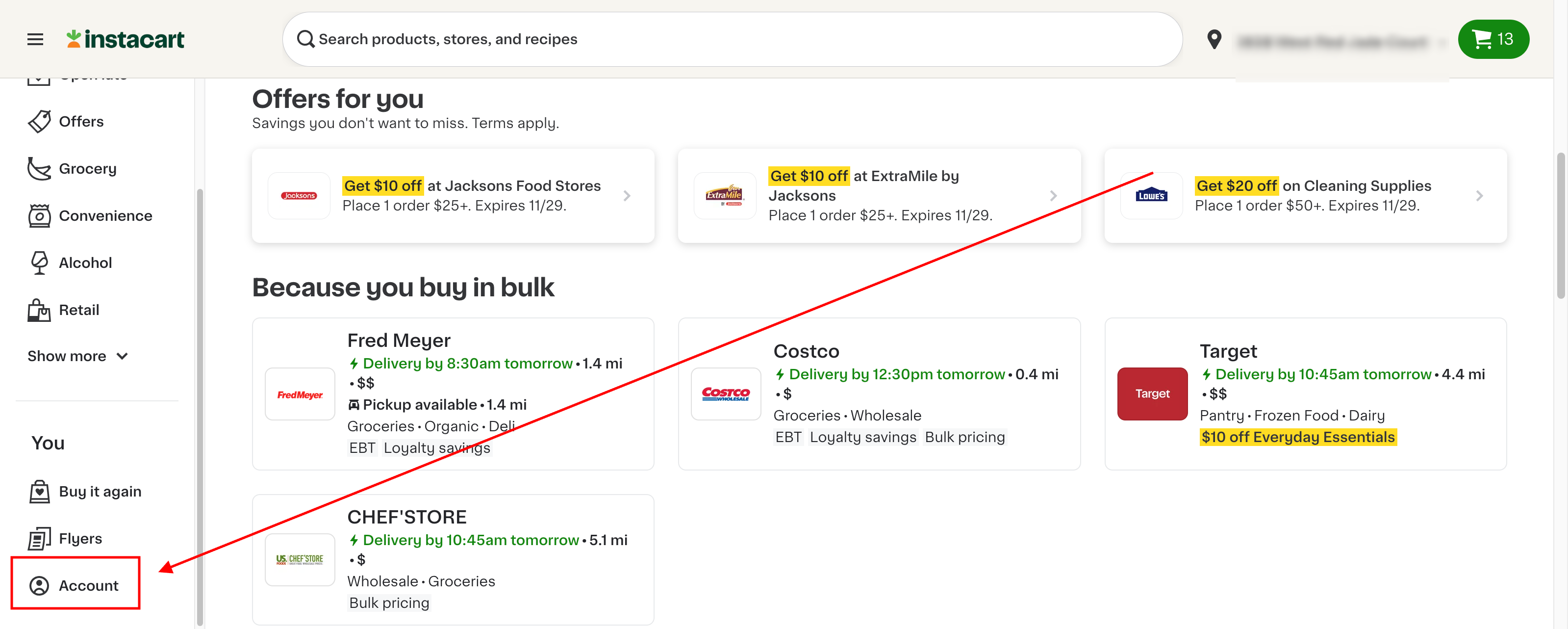Go to Alcohol category
Screen dimensions: 1568x629
click(85, 262)
